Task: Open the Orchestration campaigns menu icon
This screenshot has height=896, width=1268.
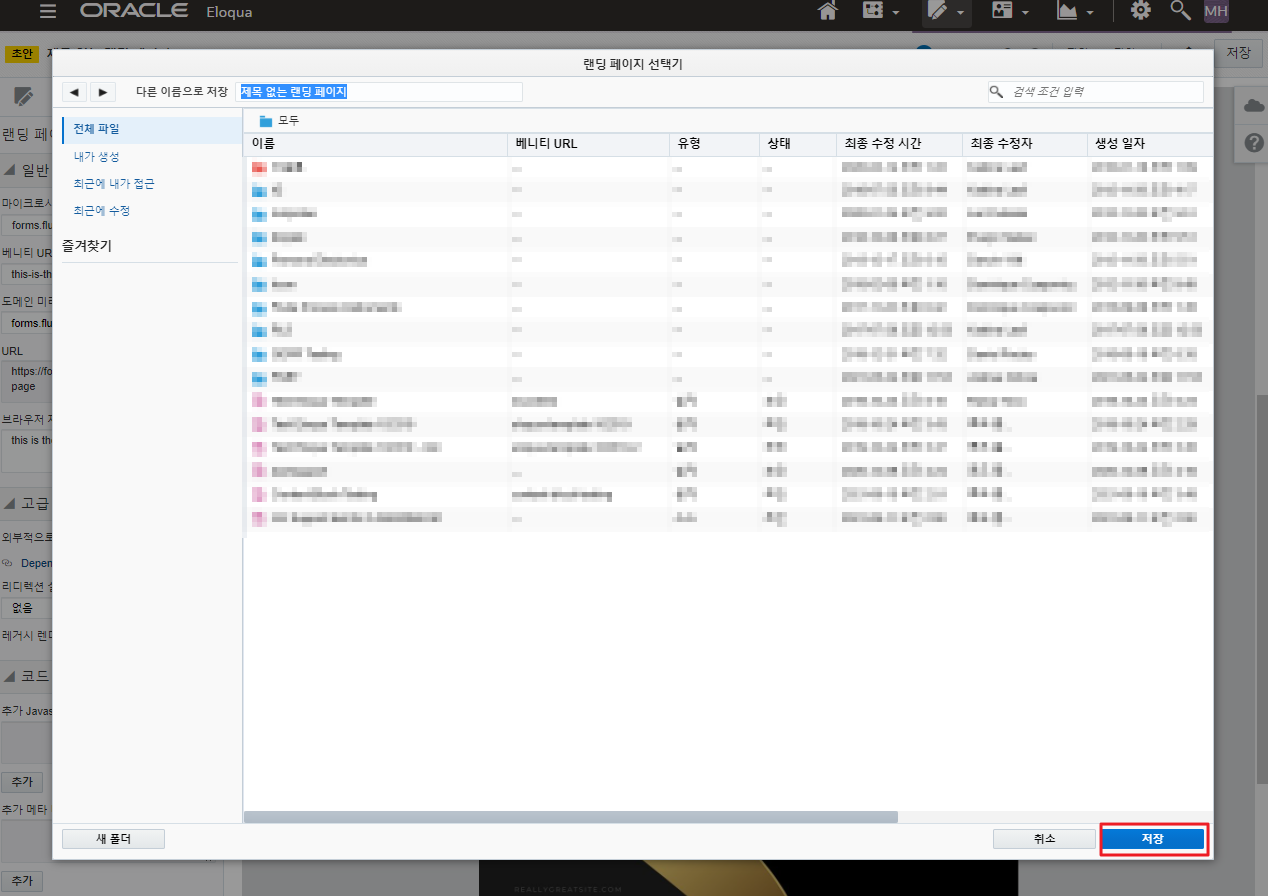Action: pos(872,11)
